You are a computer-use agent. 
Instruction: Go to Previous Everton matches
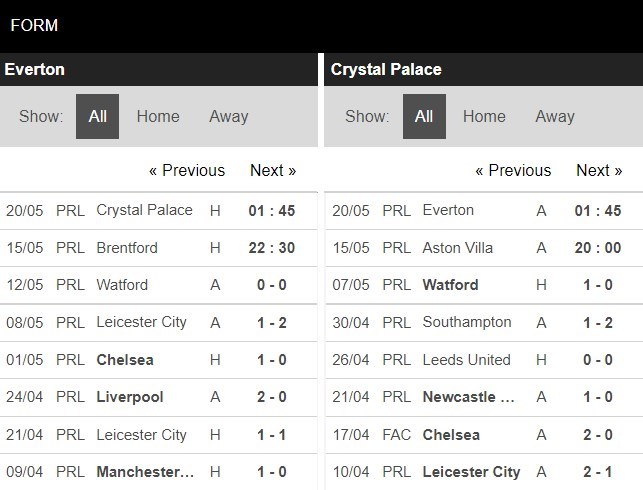(187, 170)
